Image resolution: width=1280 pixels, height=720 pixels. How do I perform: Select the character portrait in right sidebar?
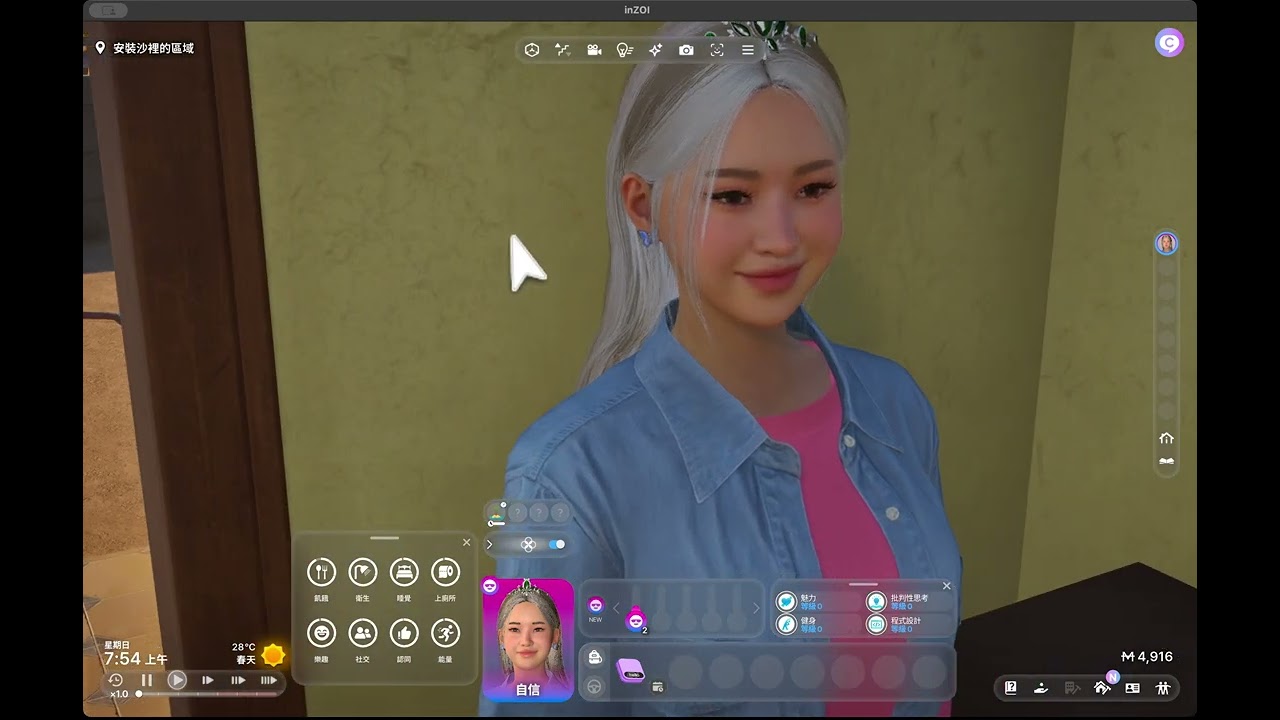pos(1166,243)
